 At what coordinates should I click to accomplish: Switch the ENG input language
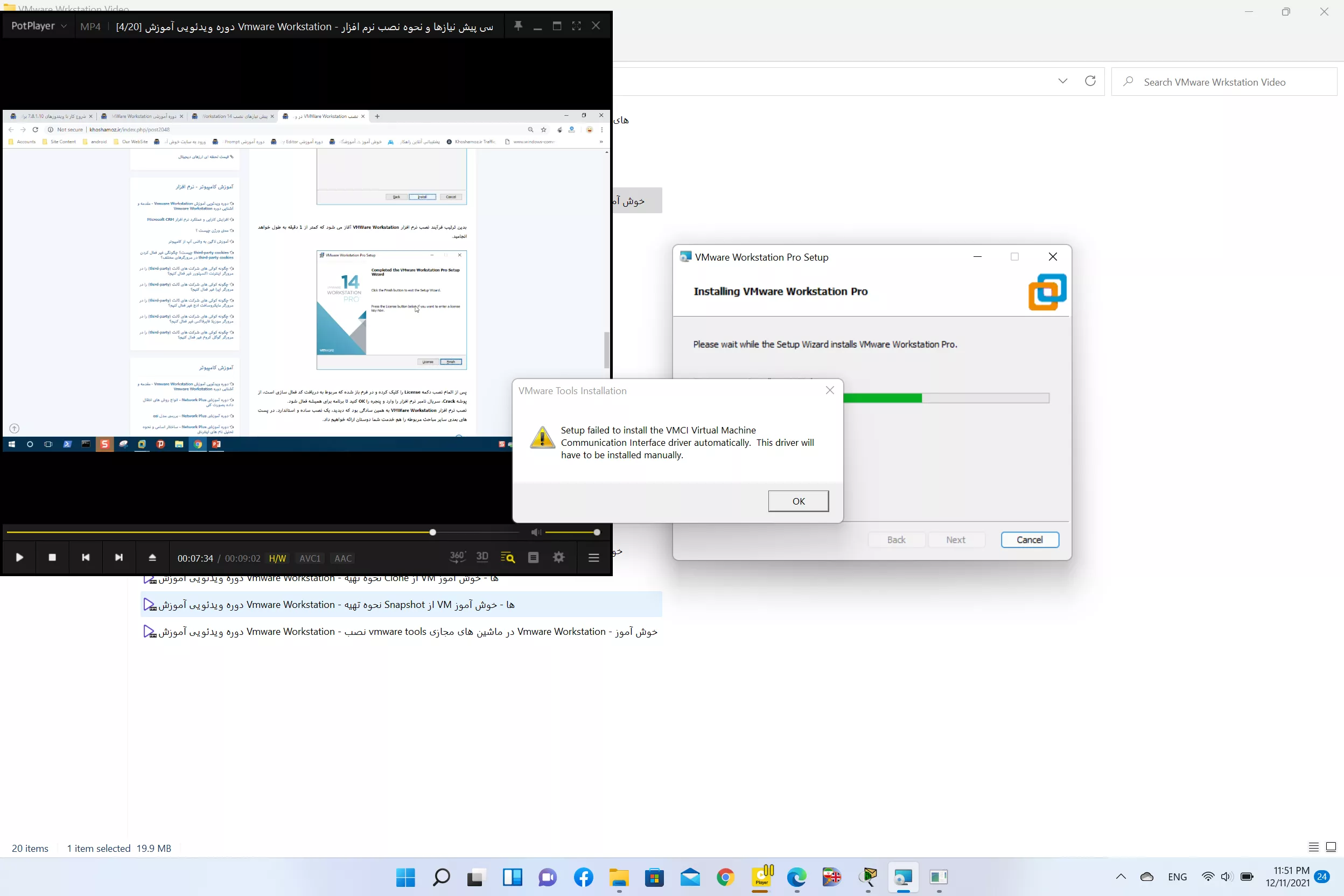[1177, 877]
